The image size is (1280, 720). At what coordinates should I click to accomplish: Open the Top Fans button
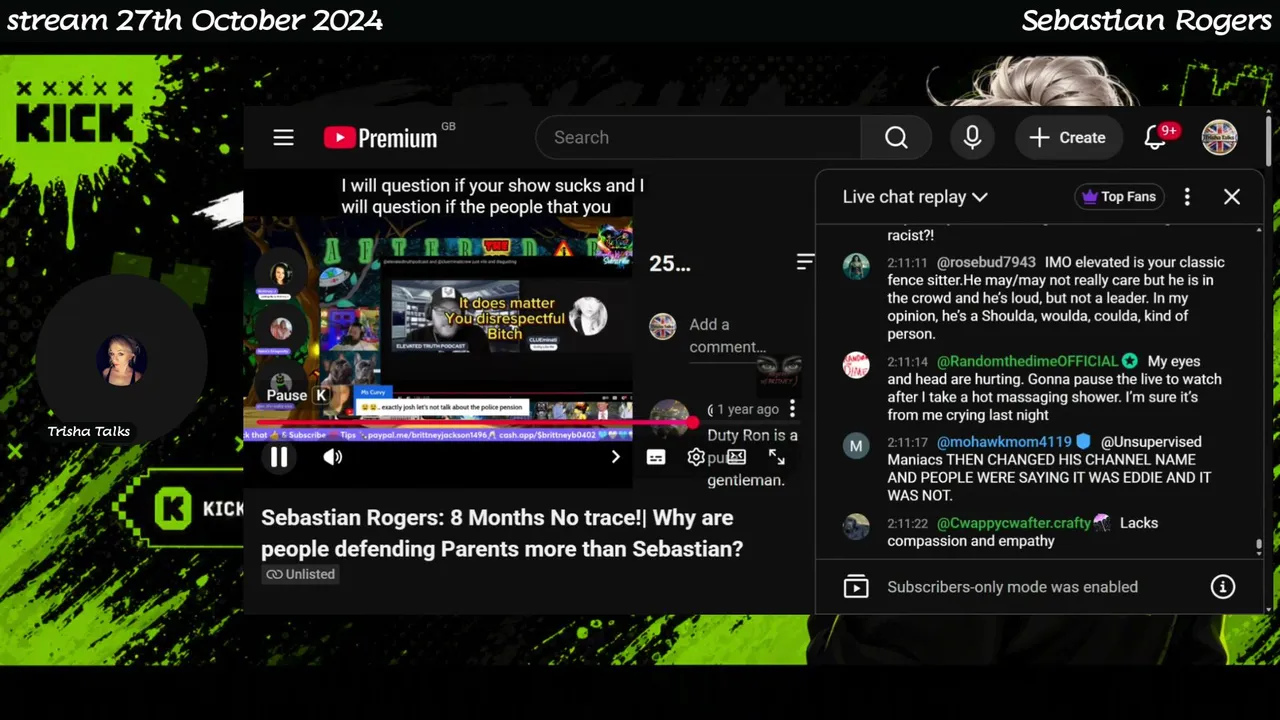[x=1118, y=197]
